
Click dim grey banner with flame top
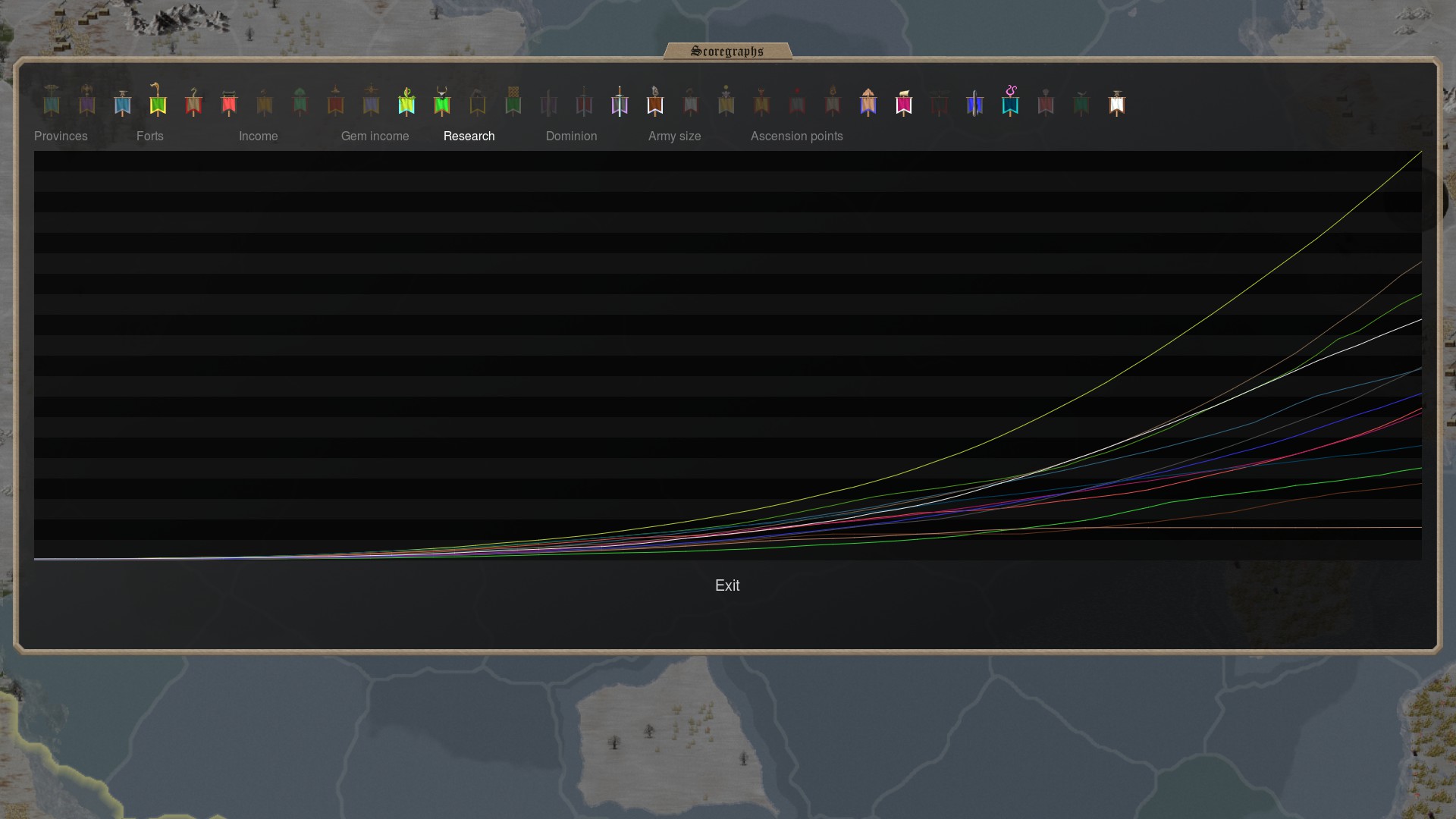[x=833, y=101]
